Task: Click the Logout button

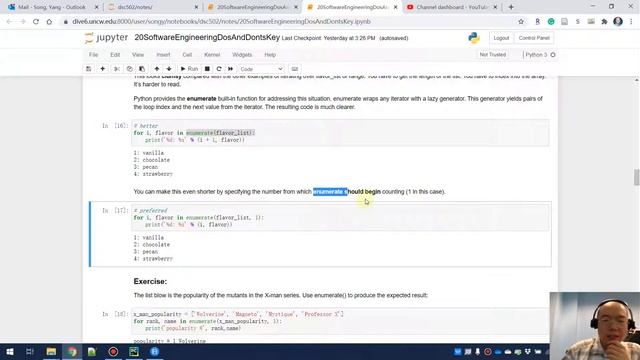Action: [x=501, y=38]
